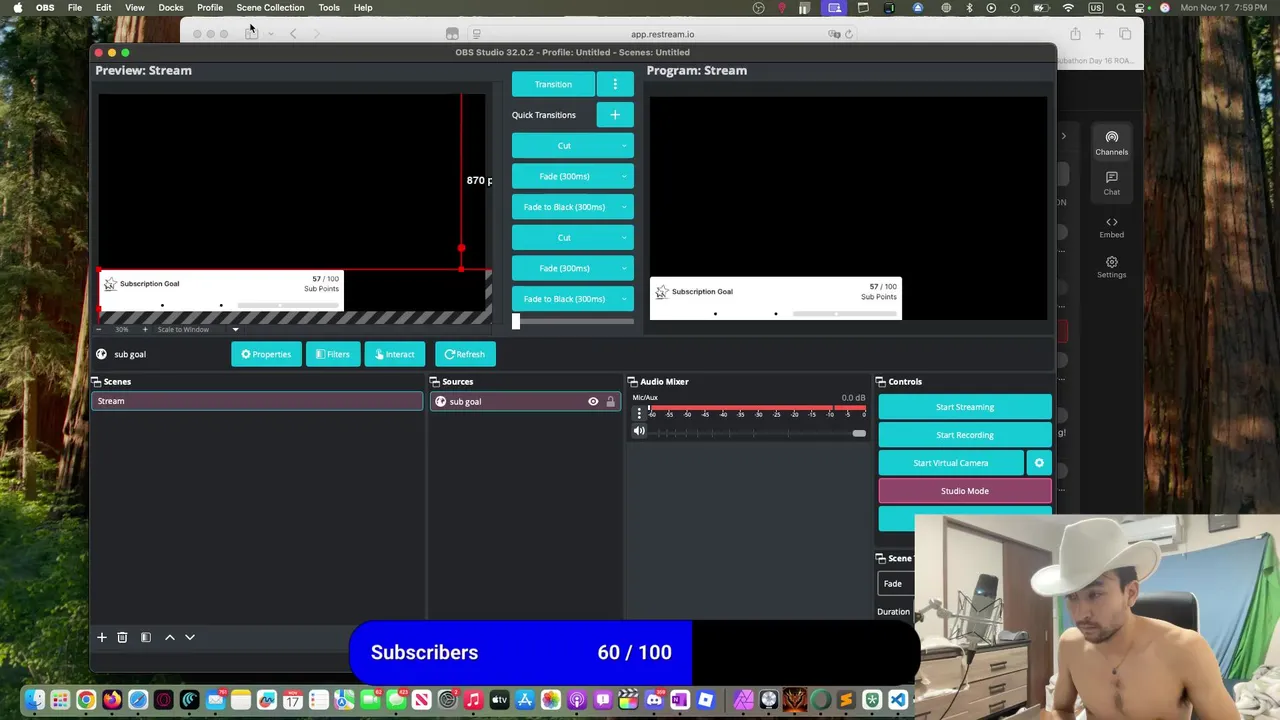The width and height of the screenshot is (1280, 720).
Task: Open new tab in browser window
Action: point(1099,34)
